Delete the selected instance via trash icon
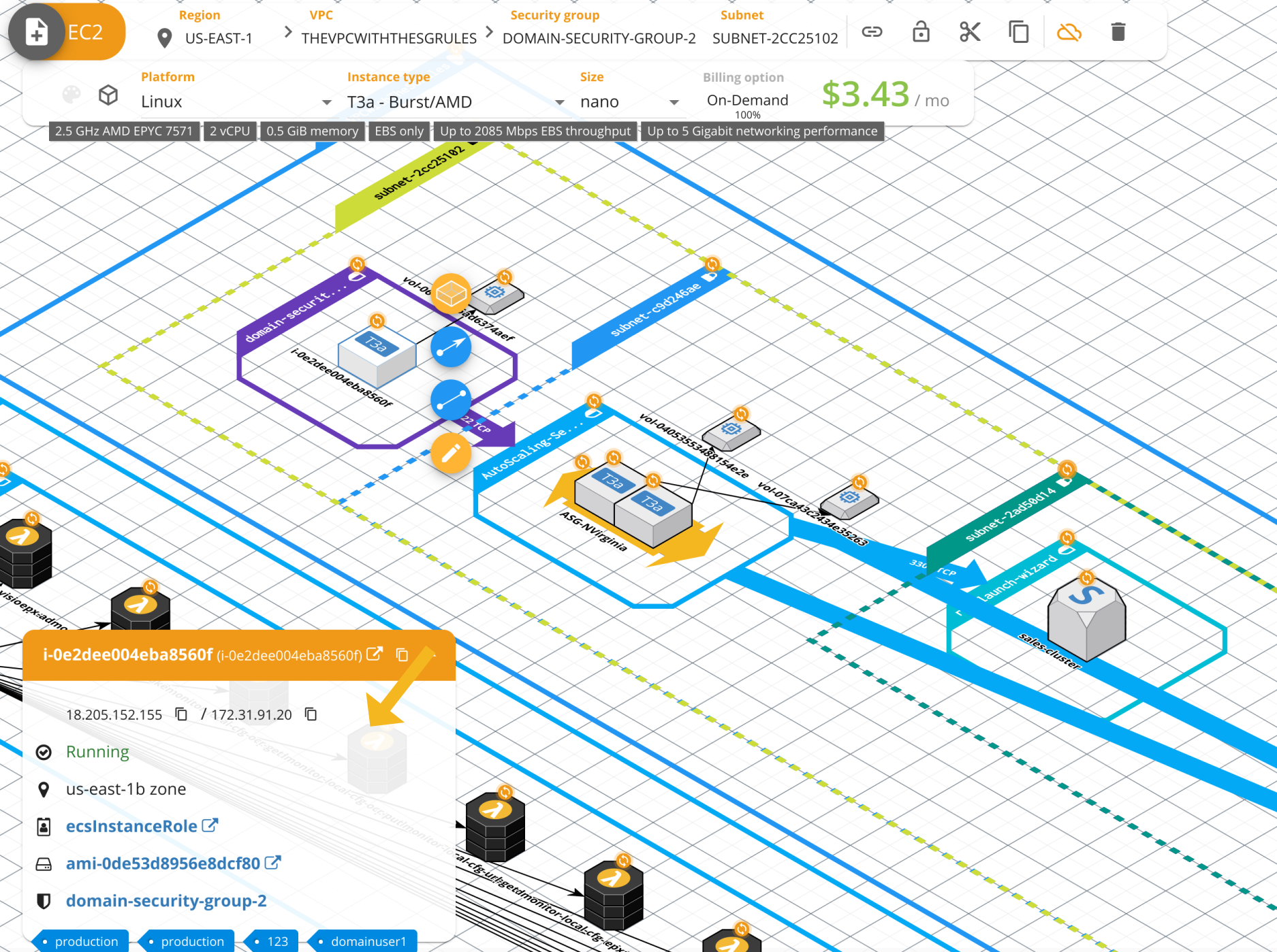The image size is (1277, 952). [x=1118, y=31]
